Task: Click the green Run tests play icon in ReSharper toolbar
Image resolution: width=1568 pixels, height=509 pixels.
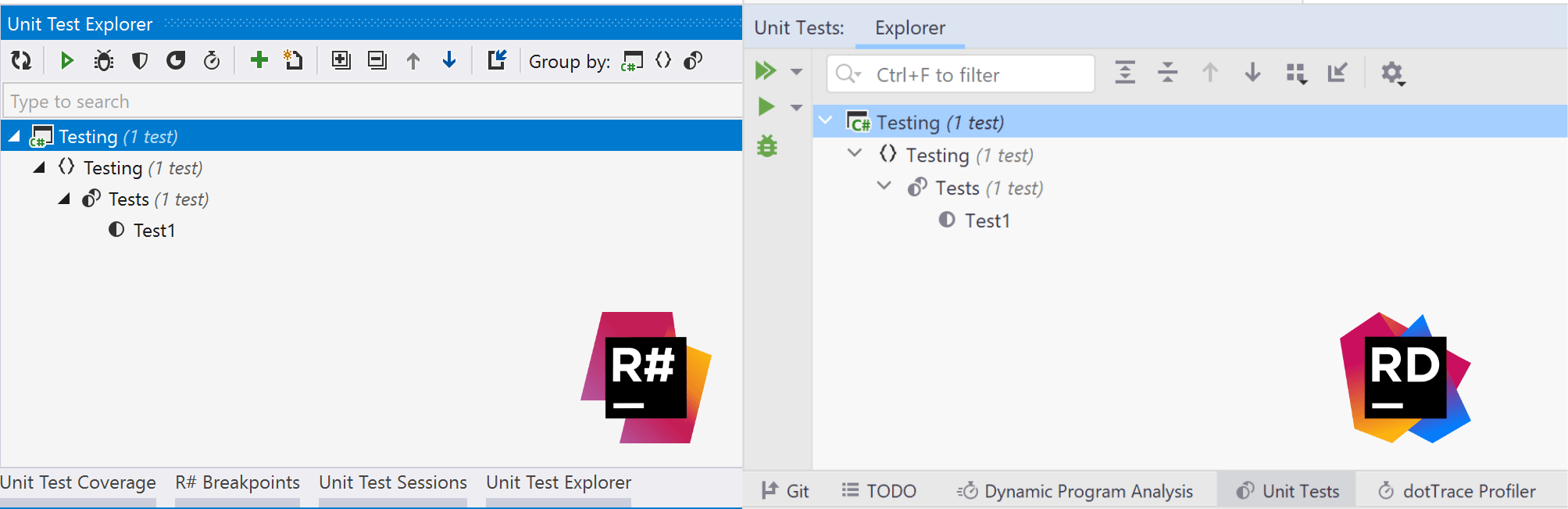Action: point(66,60)
